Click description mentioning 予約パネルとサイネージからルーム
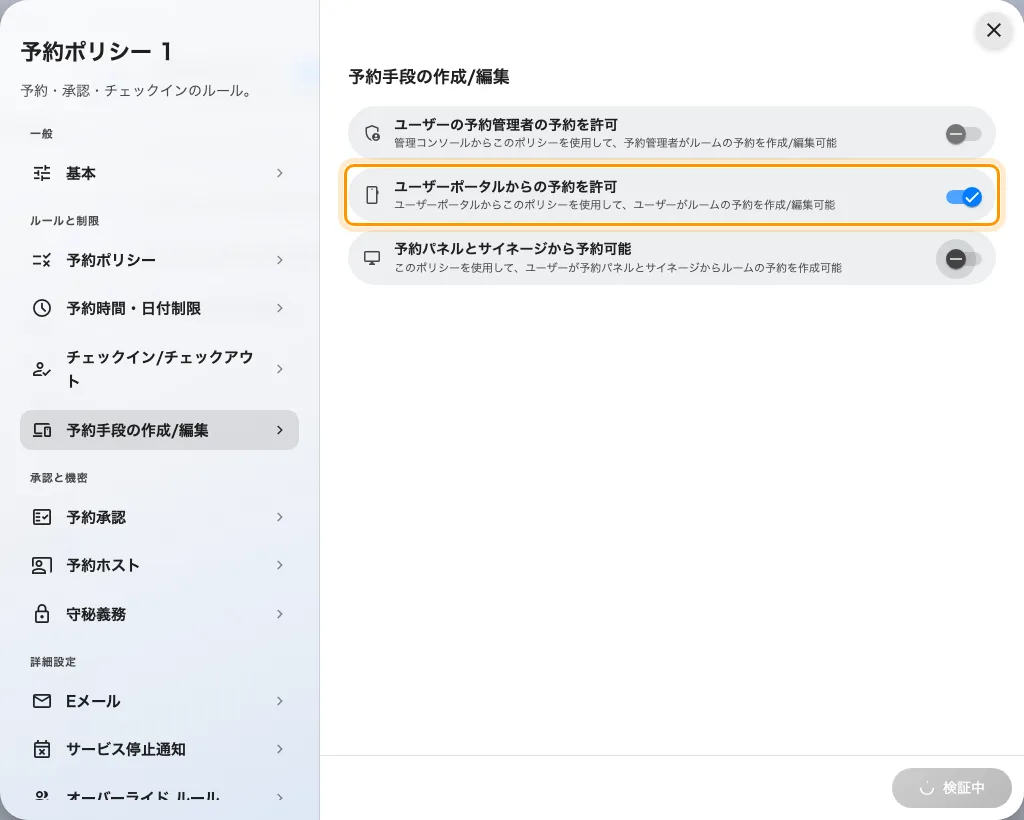 tap(618, 268)
